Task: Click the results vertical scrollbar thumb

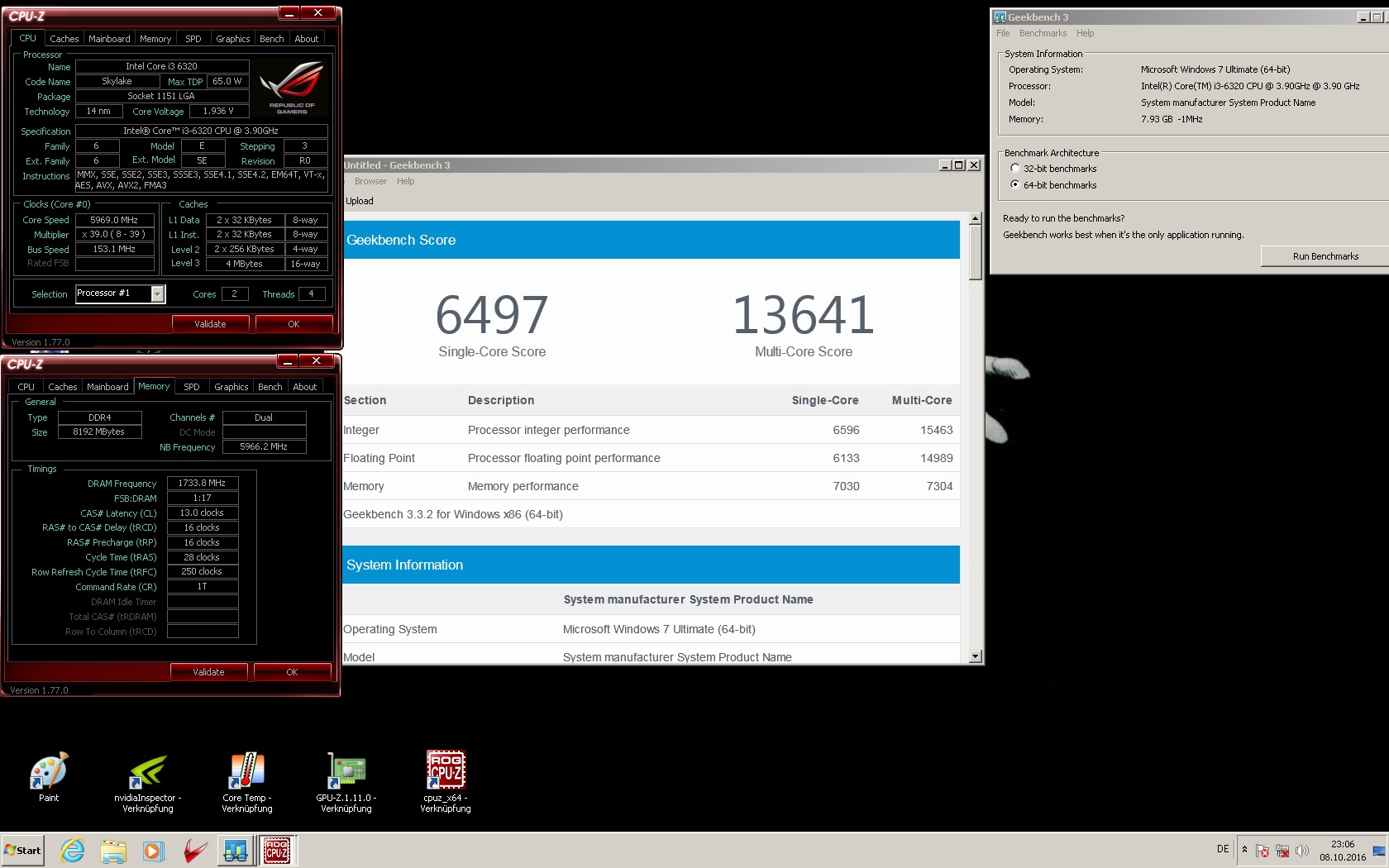Action: coord(976,252)
